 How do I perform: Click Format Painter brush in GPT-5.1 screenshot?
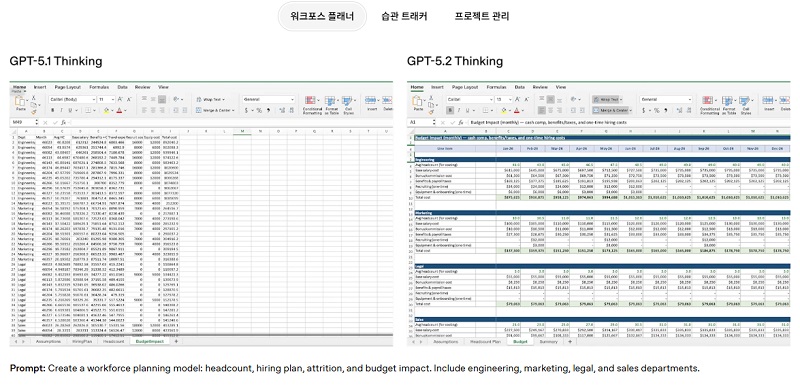[x=33, y=112]
